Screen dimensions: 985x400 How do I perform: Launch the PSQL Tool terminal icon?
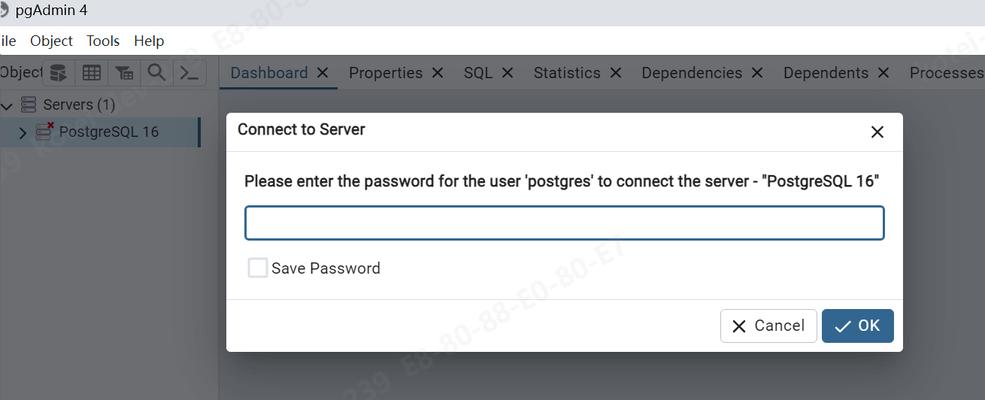click(x=189, y=73)
